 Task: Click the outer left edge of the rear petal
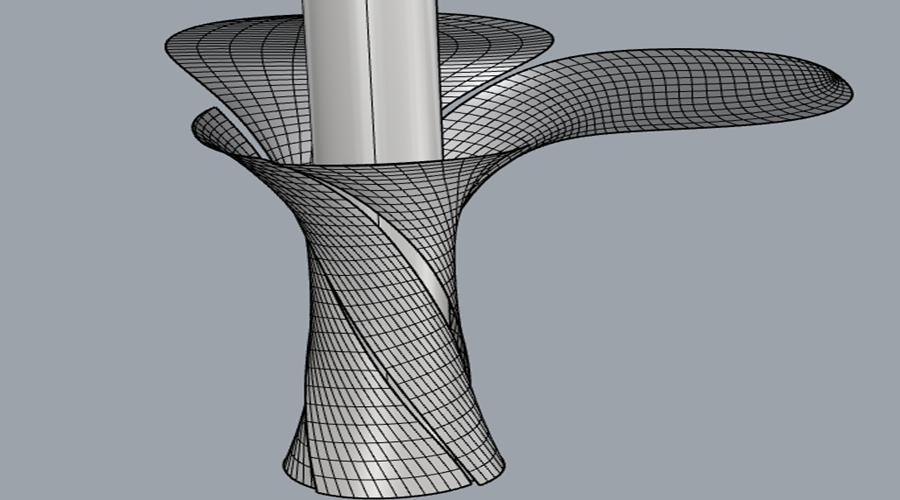pyautogui.click(x=168, y=45)
